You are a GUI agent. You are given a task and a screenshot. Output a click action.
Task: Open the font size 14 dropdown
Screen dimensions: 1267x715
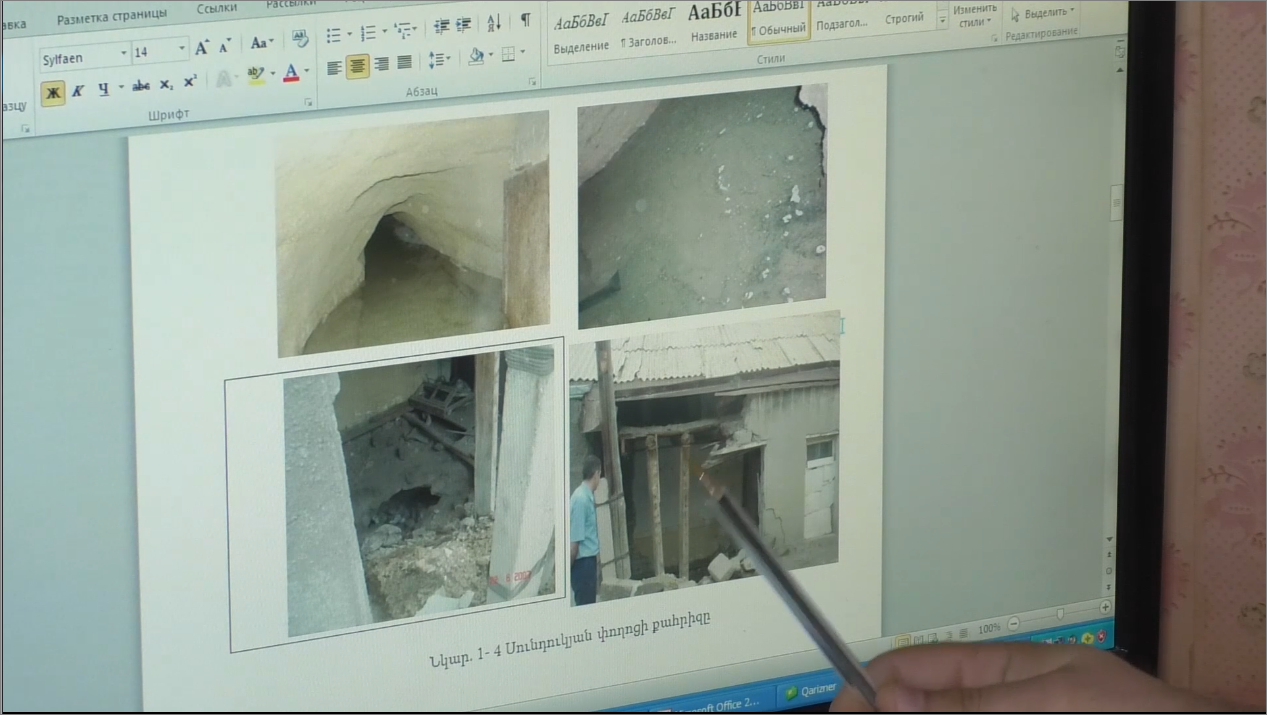click(x=182, y=50)
